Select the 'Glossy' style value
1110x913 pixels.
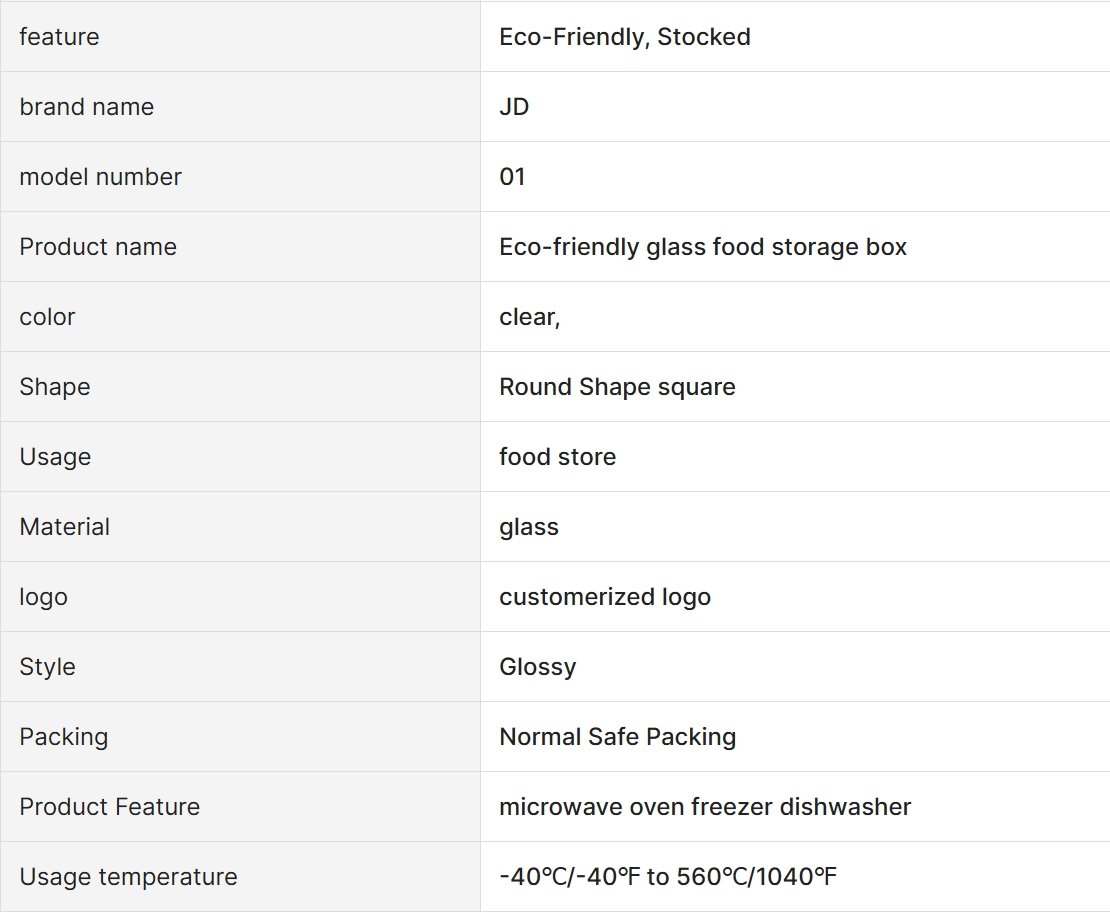pyautogui.click(x=537, y=667)
